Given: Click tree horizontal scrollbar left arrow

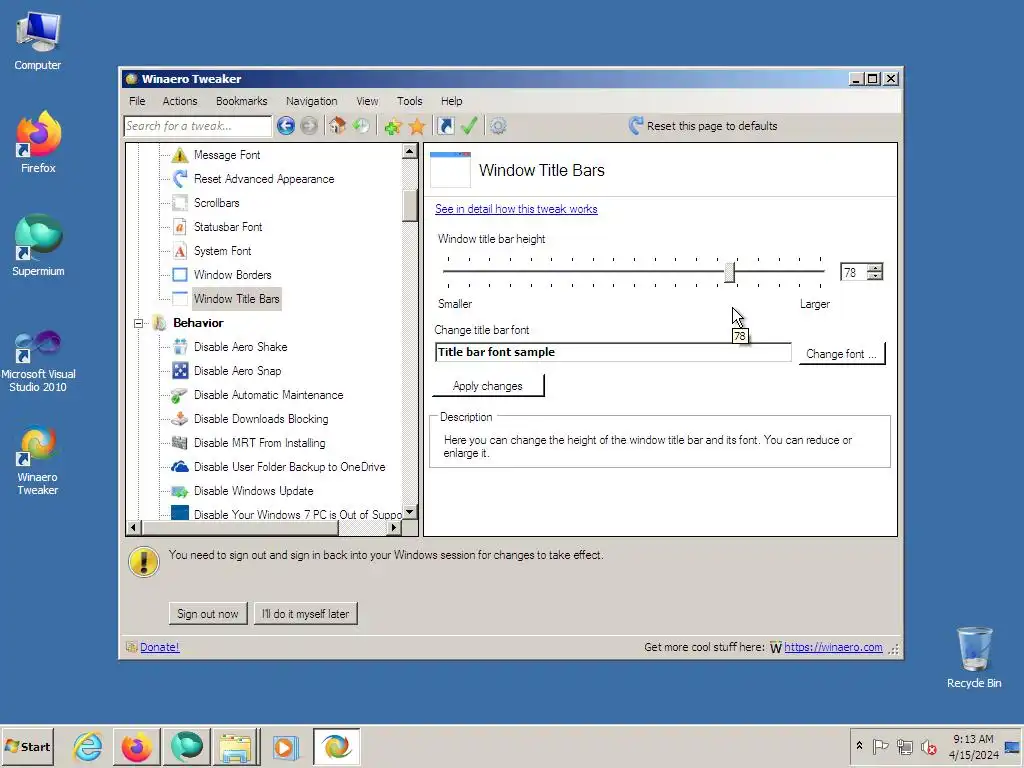Looking at the screenshot, I should (133, 527).
